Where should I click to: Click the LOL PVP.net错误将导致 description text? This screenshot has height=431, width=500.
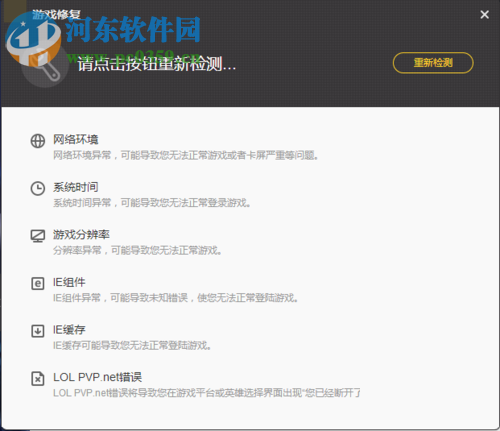207,393
